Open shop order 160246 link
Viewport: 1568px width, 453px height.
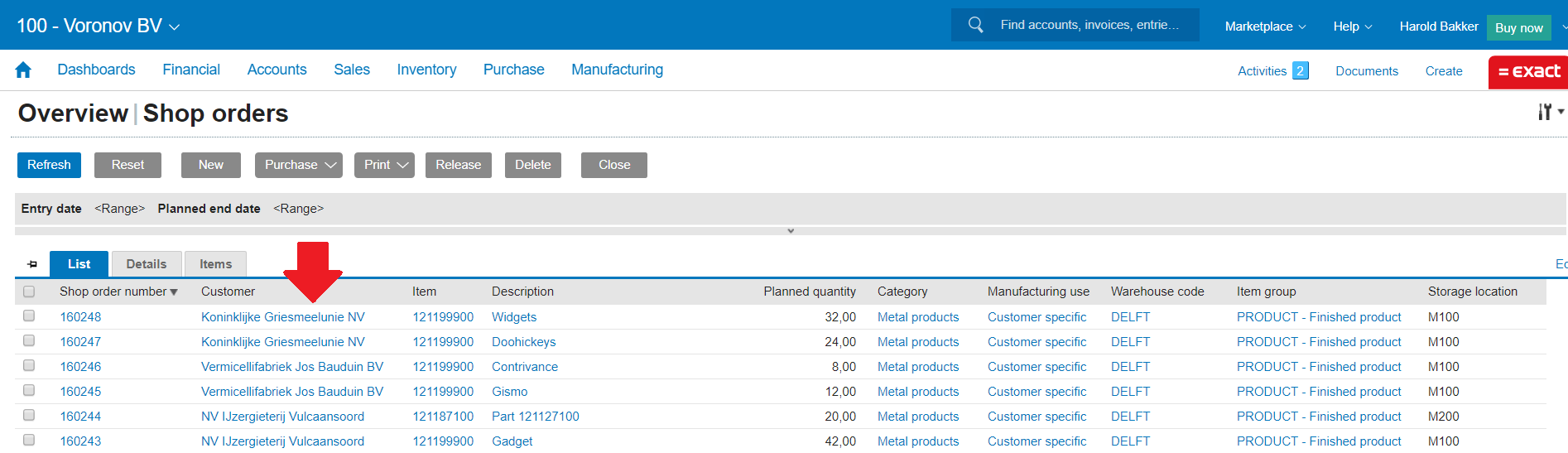80,367
